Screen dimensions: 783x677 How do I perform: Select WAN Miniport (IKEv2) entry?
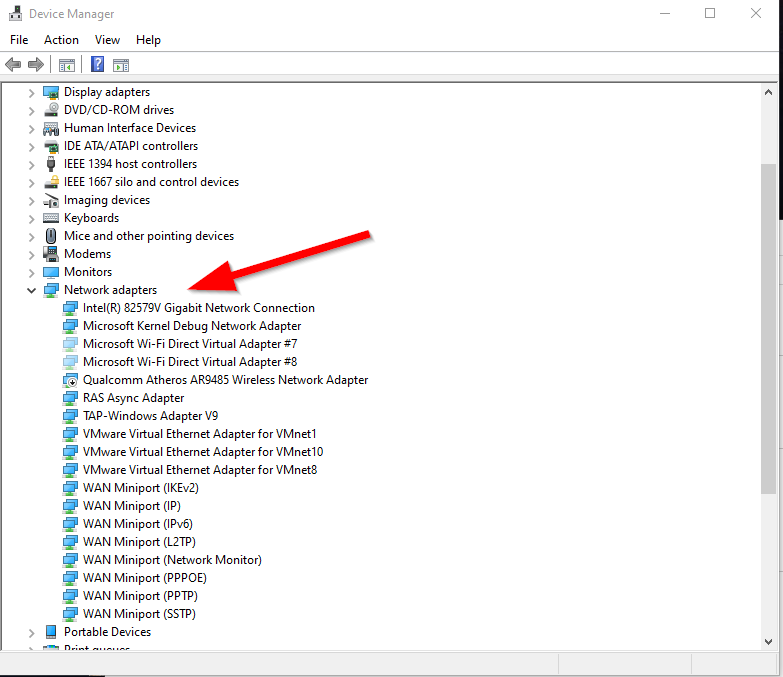tap(141, 488)
